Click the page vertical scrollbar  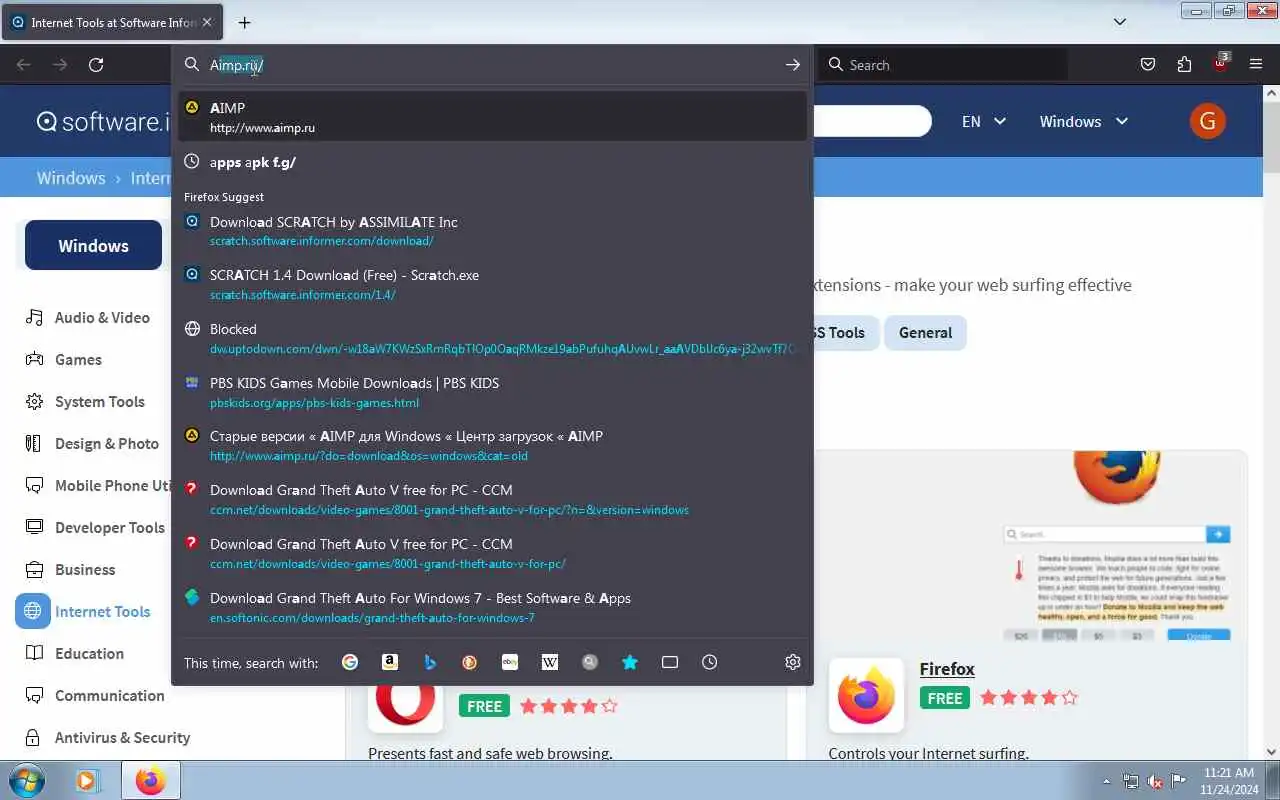(x=1272, y=420)
